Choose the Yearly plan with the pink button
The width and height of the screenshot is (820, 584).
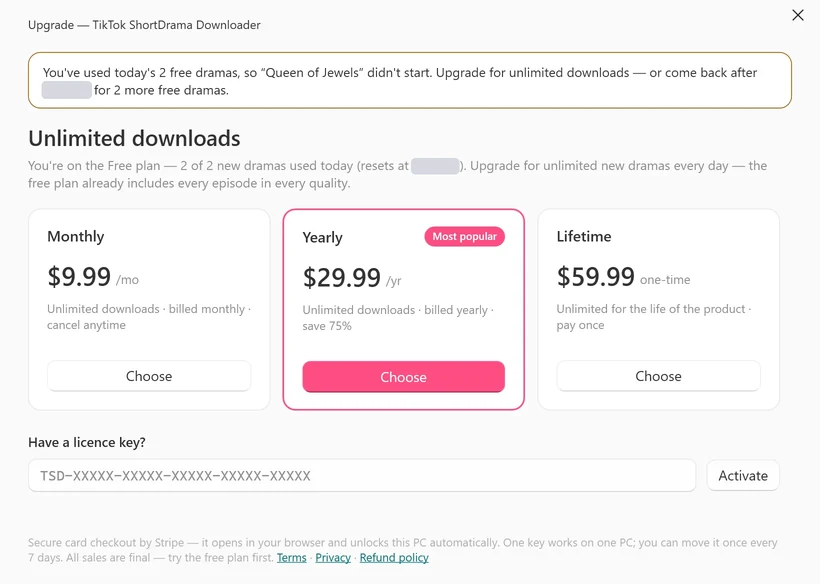tap(403, 377)
